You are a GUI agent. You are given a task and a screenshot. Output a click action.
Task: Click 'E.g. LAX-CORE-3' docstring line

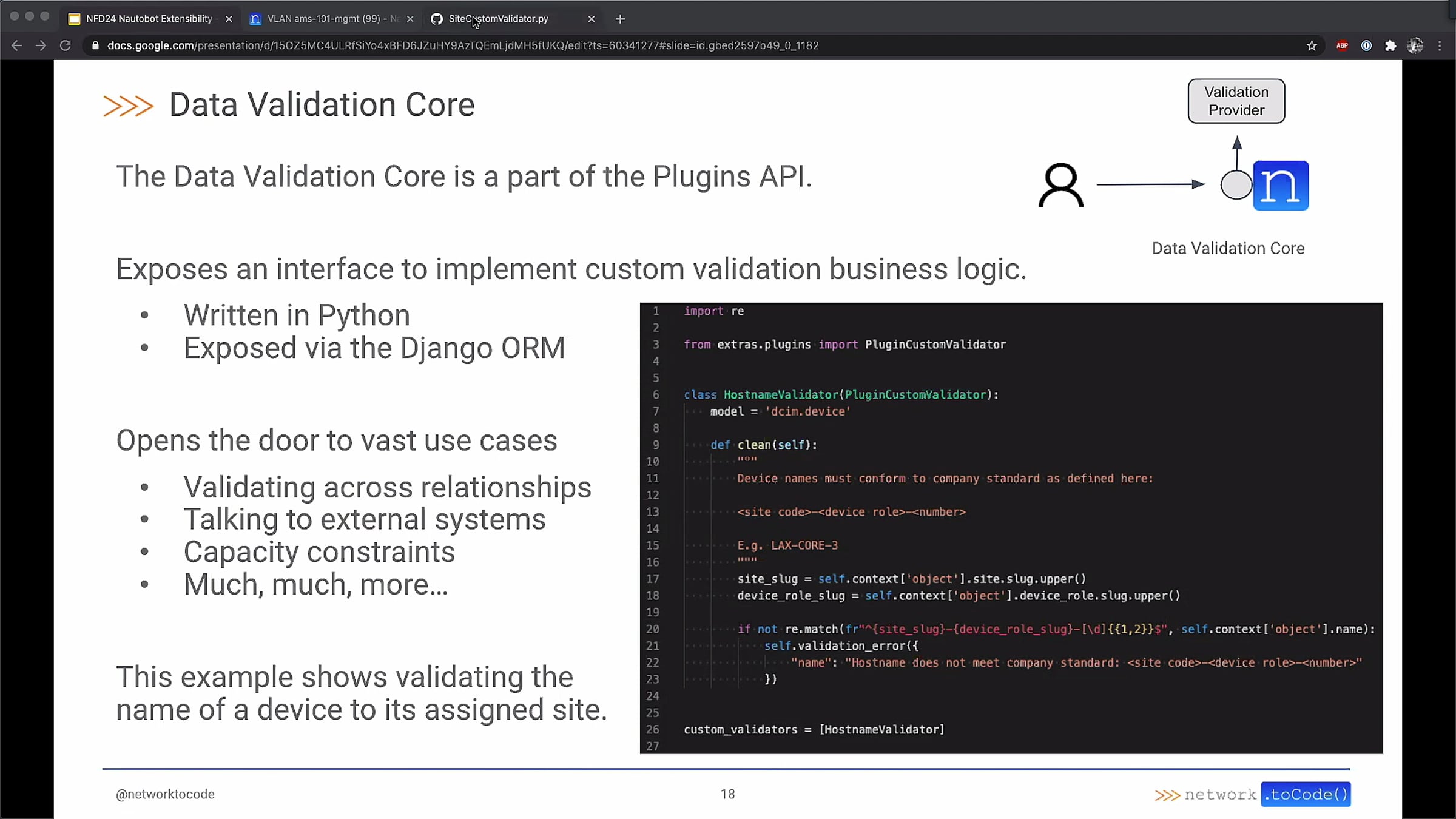coord(787,545)
